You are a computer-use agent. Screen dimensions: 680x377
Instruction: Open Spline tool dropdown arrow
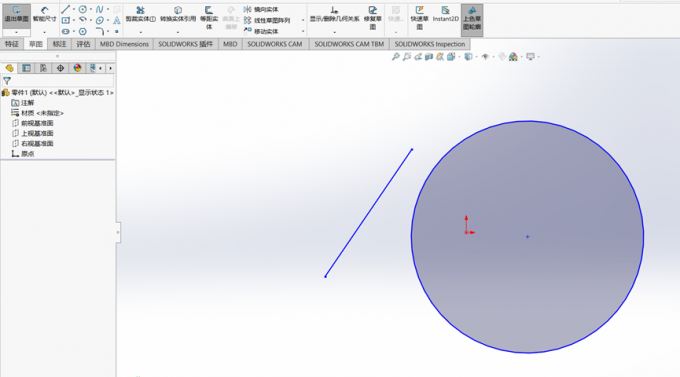(x=108, y=9)
